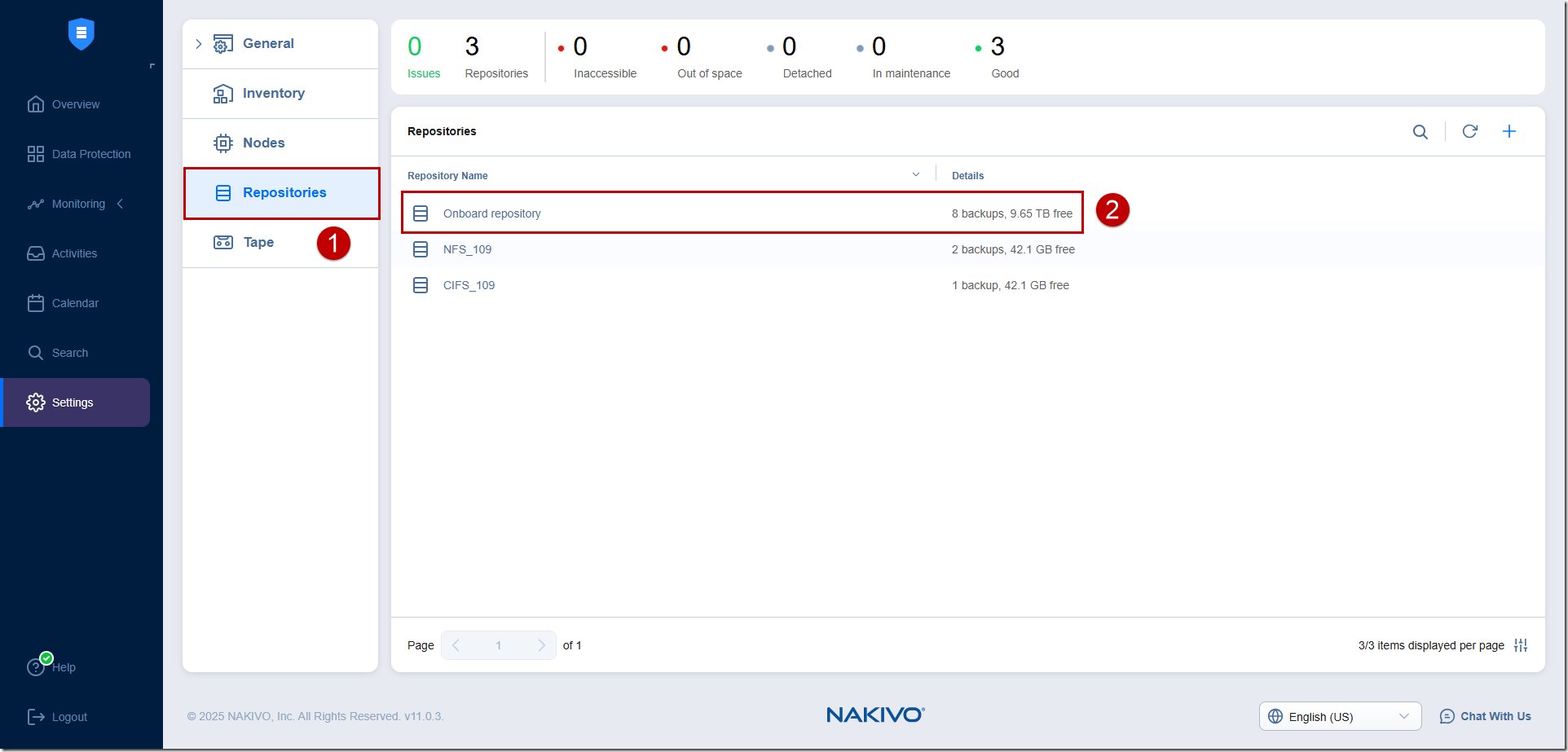Click the Monitoring graph icon

[x=36, y=204]
